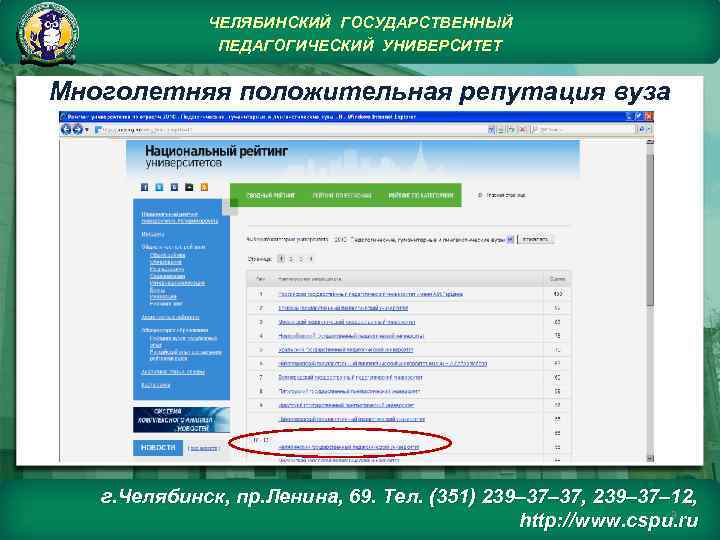720x540 pixels.
Task: Open the university link ranked 7
Action: click(x=350, y=377)
